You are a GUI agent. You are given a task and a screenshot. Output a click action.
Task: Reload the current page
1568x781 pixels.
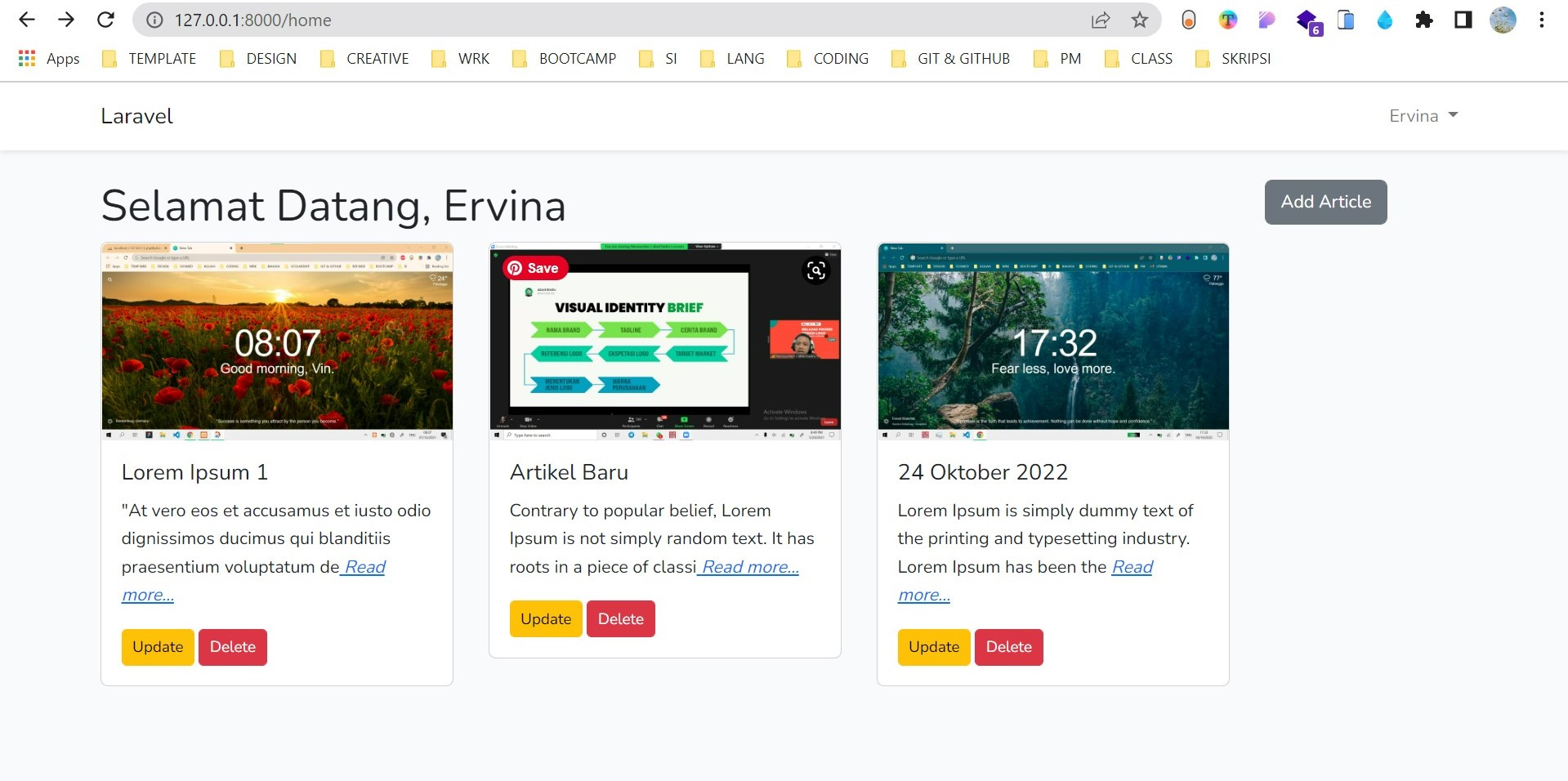(105, 20)
